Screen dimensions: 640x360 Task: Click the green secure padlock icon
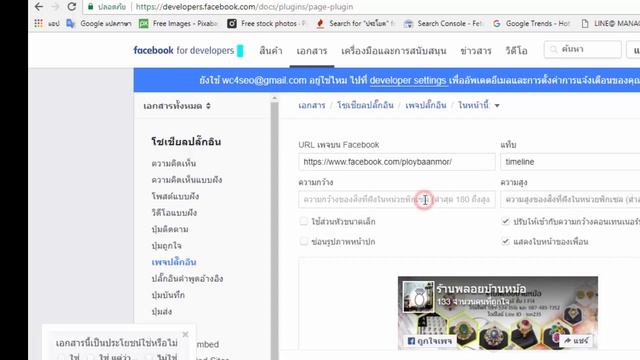tap(91, 7)
